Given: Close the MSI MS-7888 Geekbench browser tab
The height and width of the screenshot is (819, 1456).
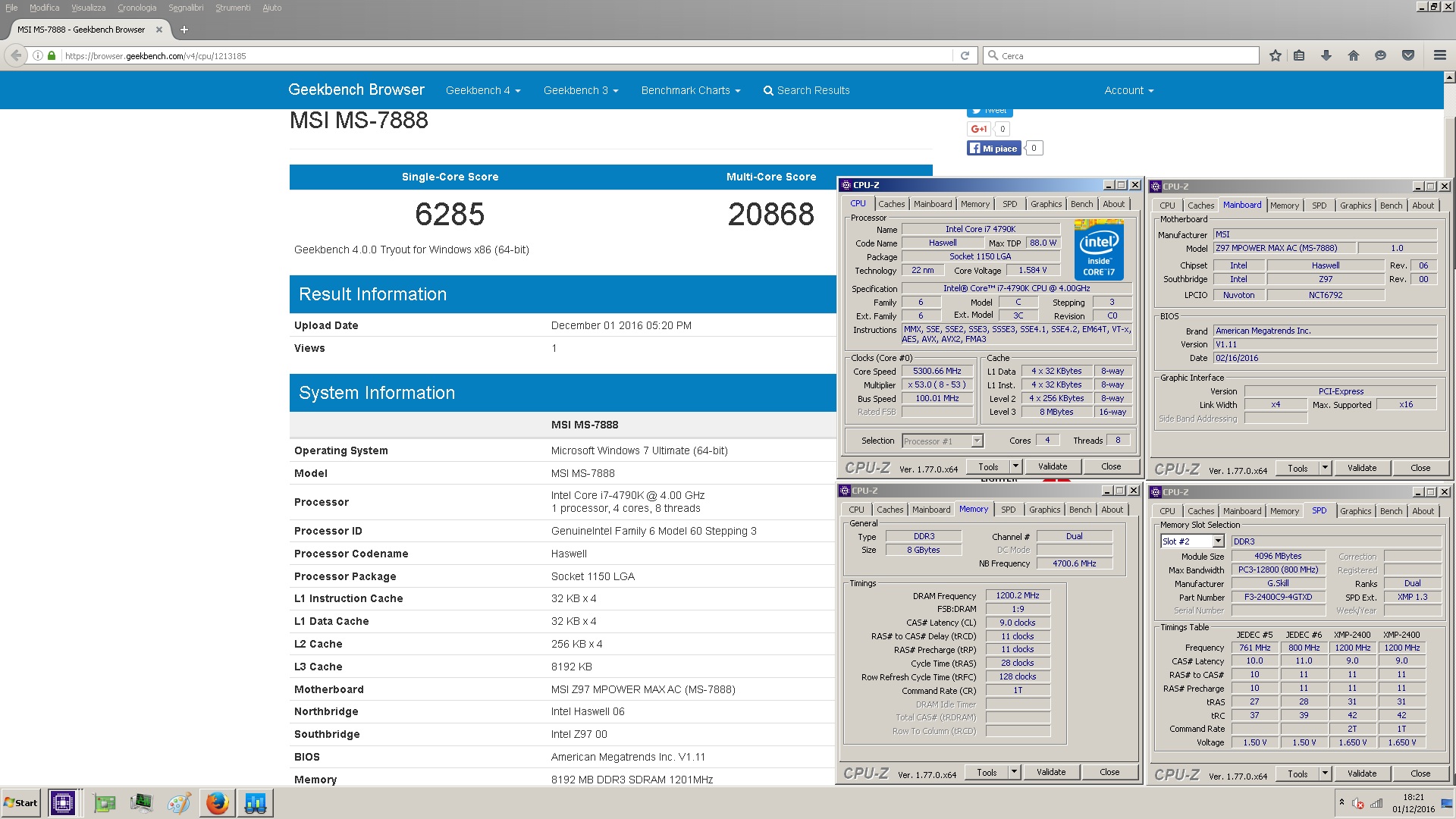Looking at the screenshot, I should click(x=158, y=30).
